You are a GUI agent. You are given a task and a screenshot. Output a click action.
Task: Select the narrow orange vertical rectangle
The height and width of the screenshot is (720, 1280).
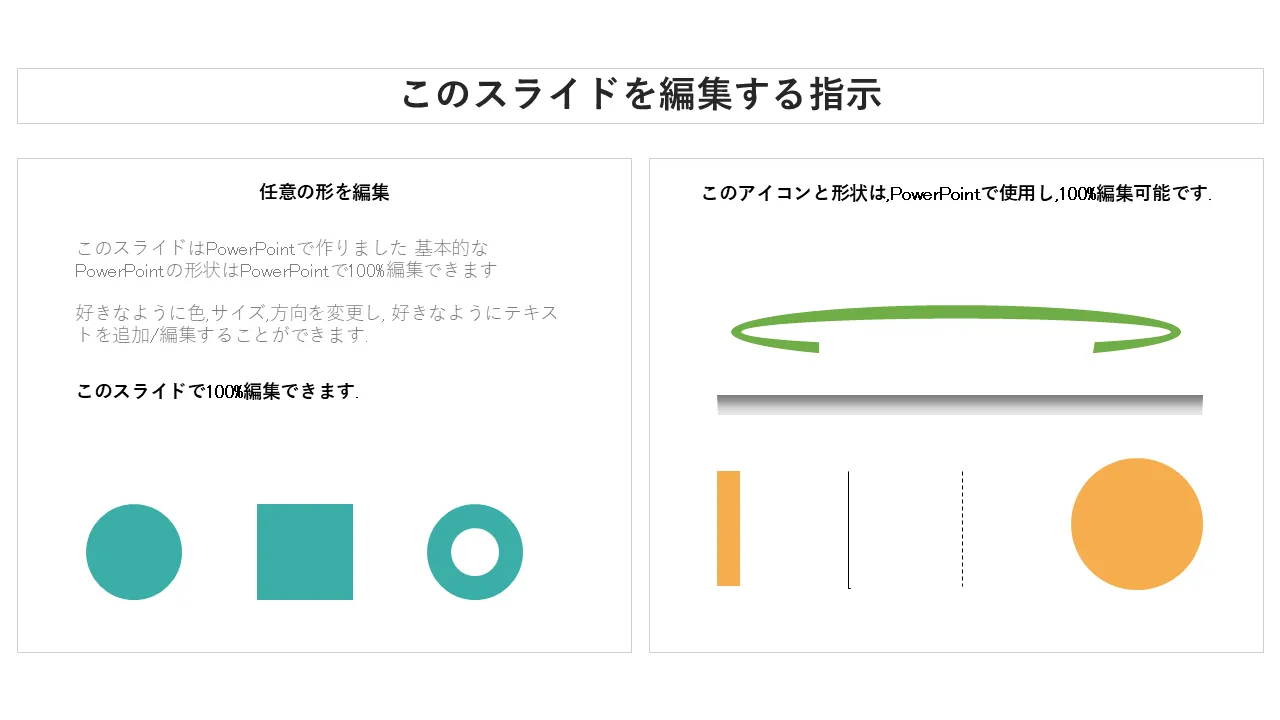[728, 528]
